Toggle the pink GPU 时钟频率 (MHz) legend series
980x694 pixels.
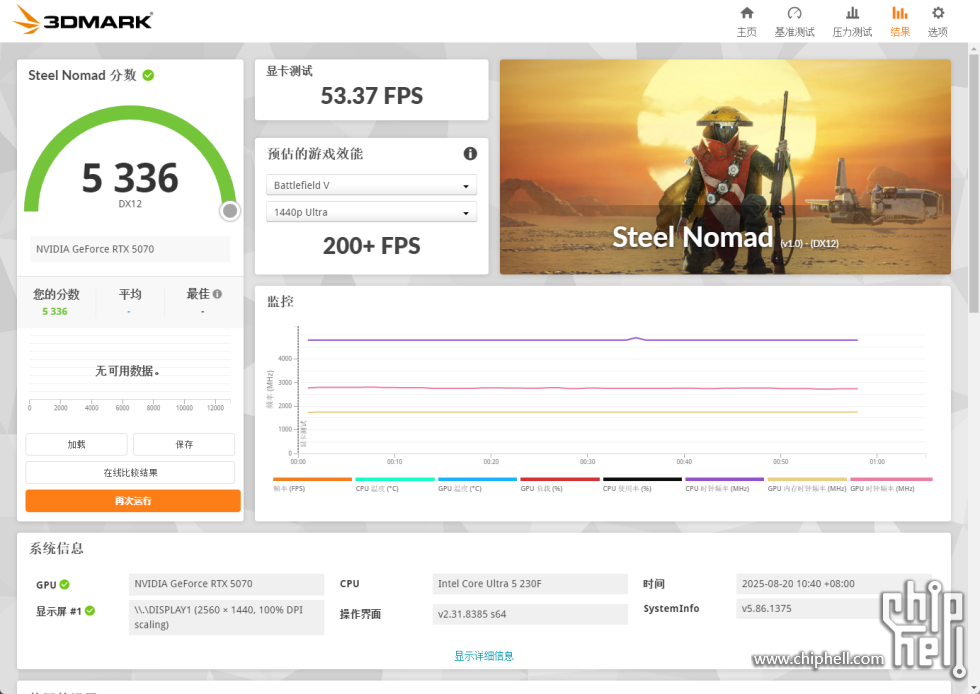[891, 485]
